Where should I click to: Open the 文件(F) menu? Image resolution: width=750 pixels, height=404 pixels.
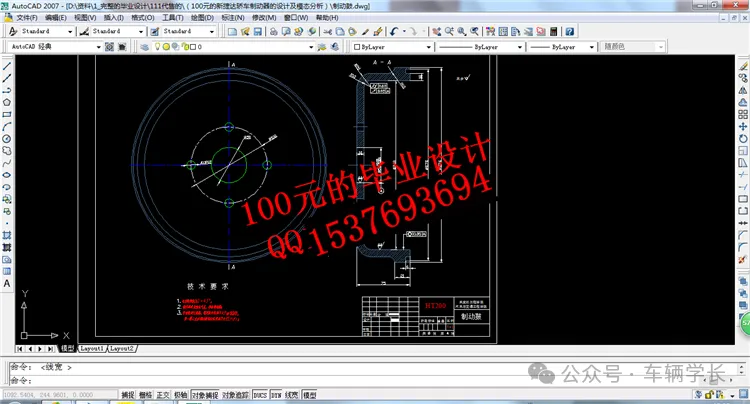coord(27,18)
